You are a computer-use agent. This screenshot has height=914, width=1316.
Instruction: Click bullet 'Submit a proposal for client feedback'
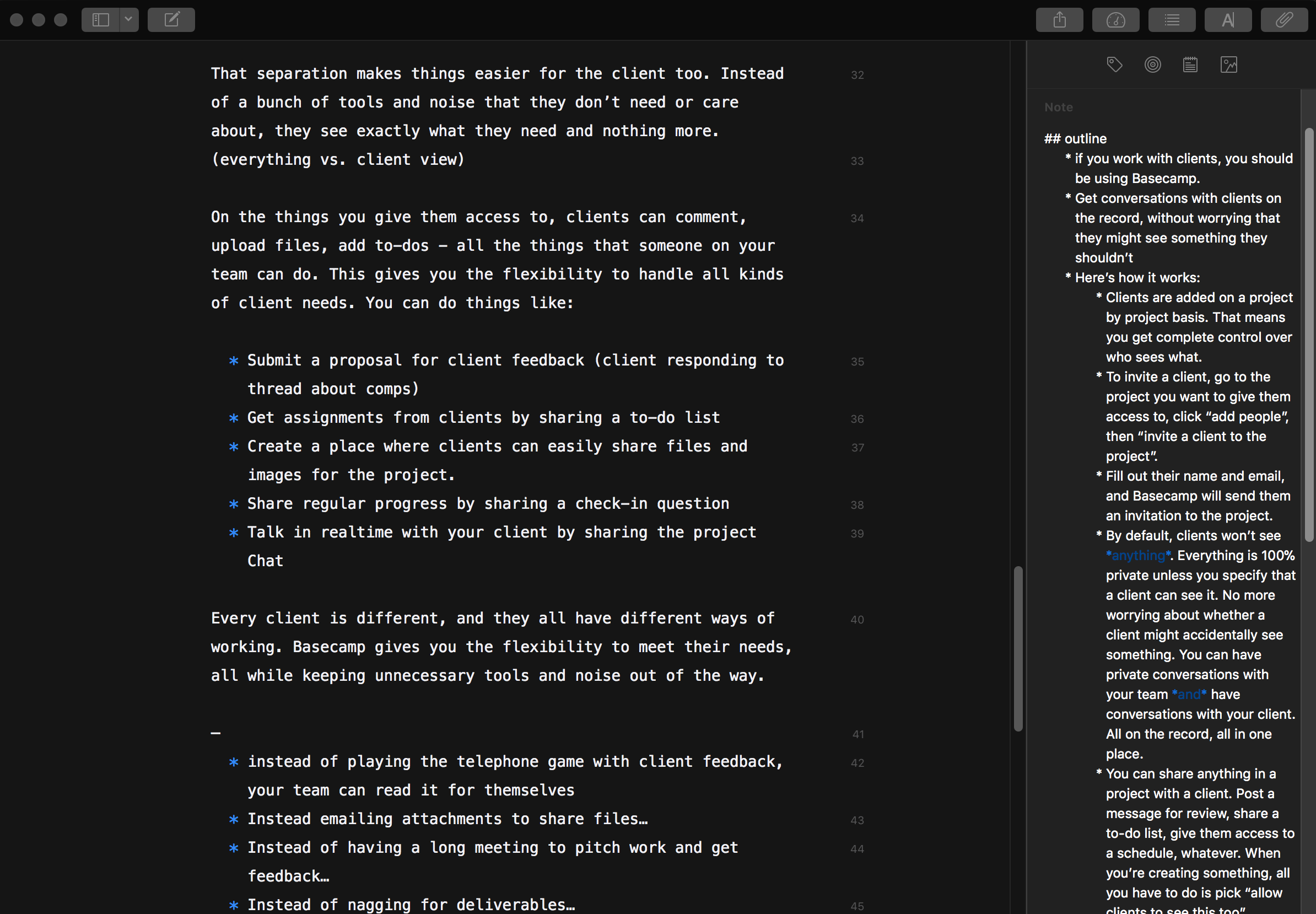(x=515, y=359)
